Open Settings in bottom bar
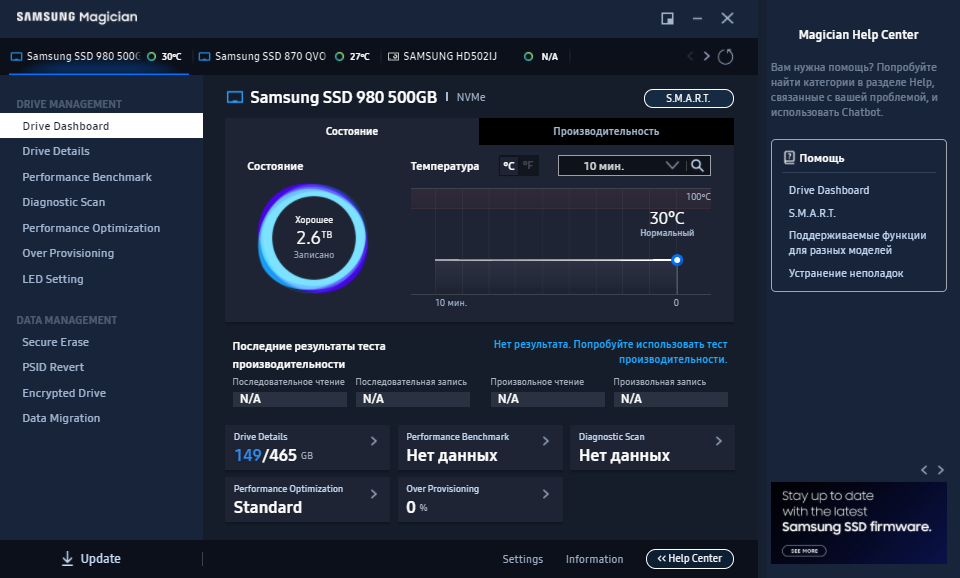Viewport: 960px width, 578px height. 522,558
